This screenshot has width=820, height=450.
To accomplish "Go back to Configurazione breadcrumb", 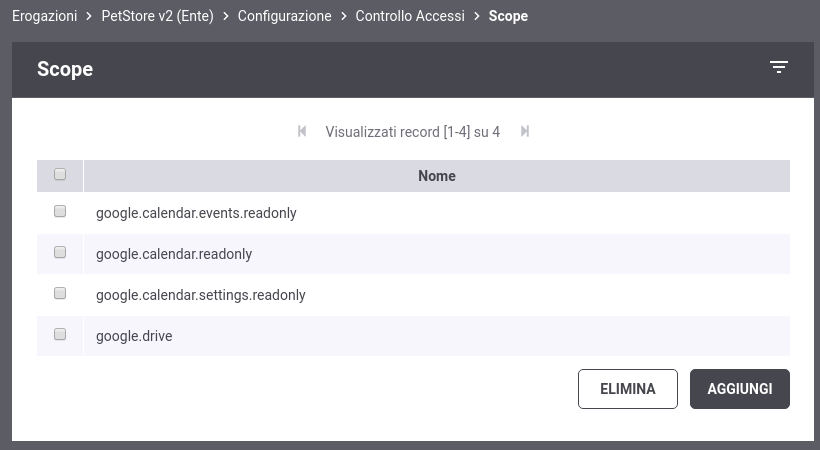I will [284, 16].
